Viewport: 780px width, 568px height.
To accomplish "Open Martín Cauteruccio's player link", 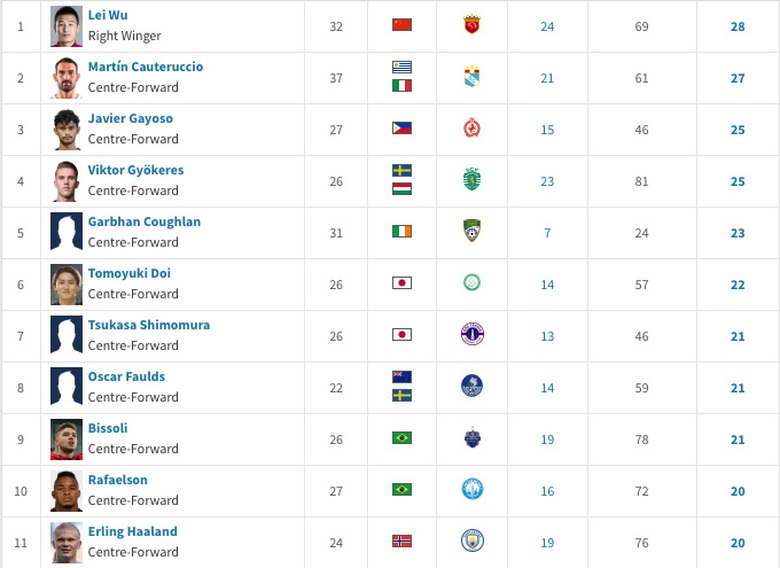I will pos(145,67).
